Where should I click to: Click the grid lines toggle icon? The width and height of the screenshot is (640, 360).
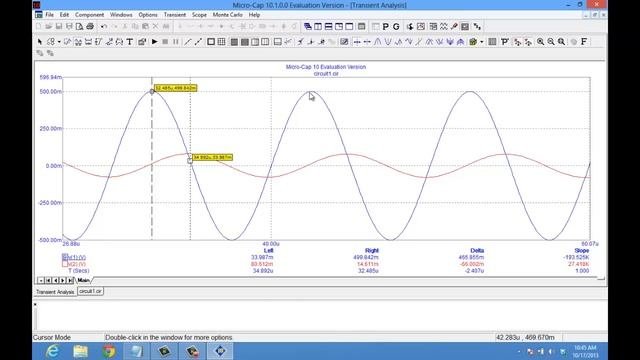point(221,42)
